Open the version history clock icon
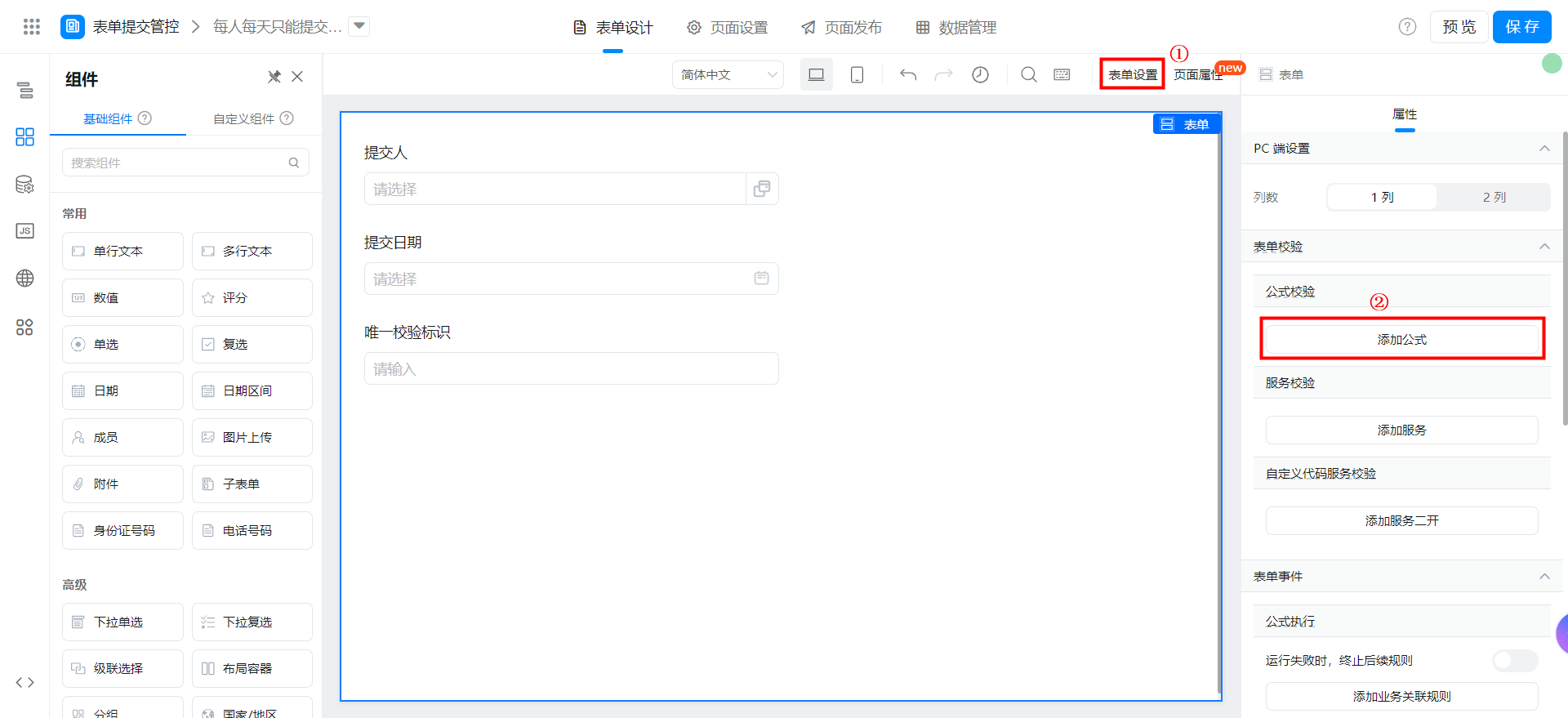 [980, 74]
